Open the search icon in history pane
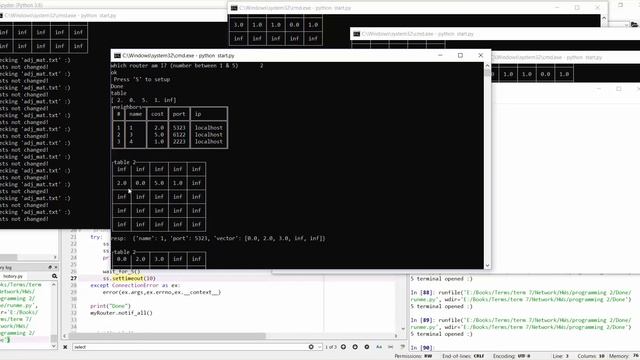The image size is (640, 360). 54,276
